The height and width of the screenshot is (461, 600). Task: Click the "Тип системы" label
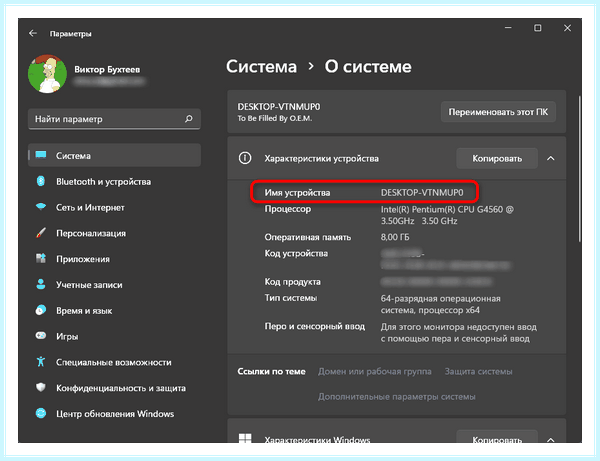(291, 298)
